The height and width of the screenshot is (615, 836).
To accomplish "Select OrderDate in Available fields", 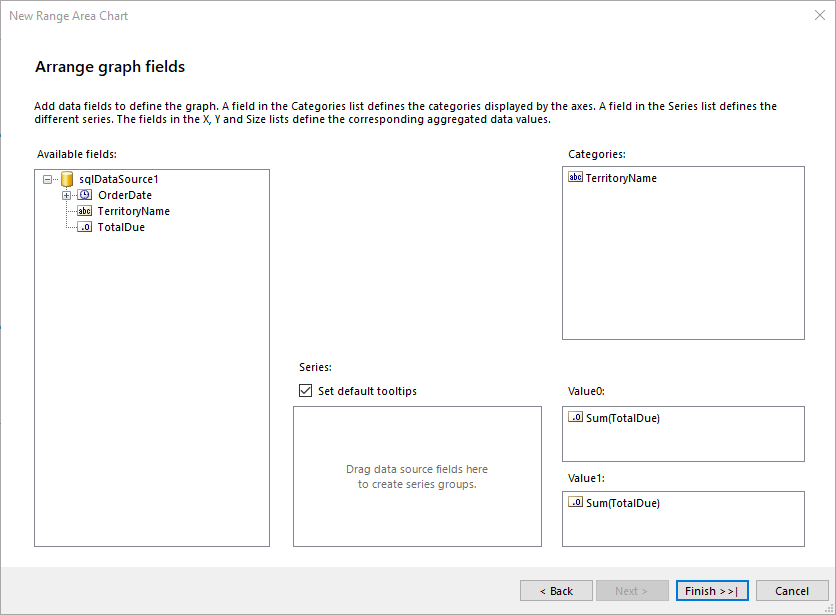I will [x=124, y=195].
